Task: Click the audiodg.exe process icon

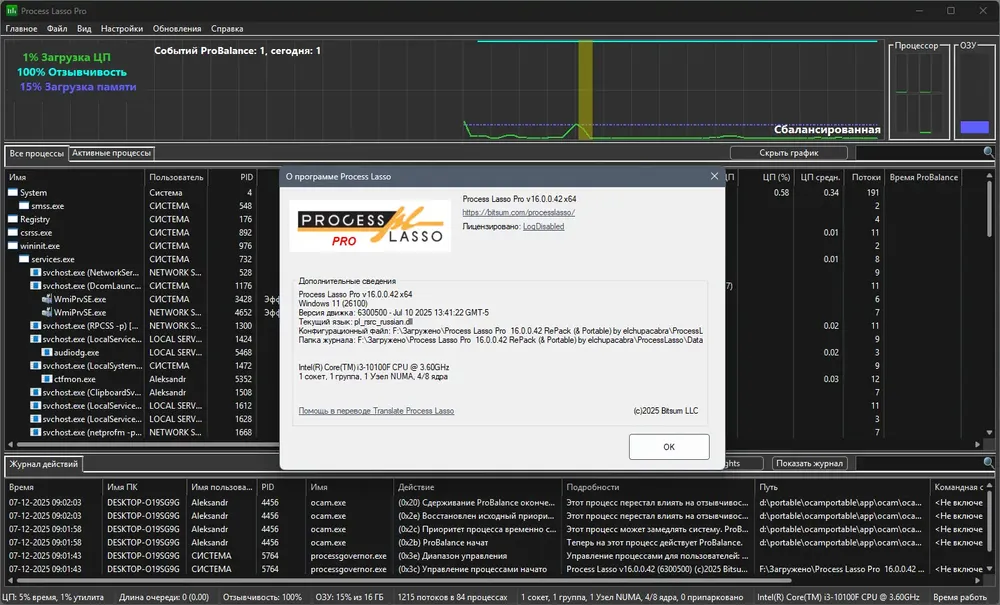Action: 47,353
